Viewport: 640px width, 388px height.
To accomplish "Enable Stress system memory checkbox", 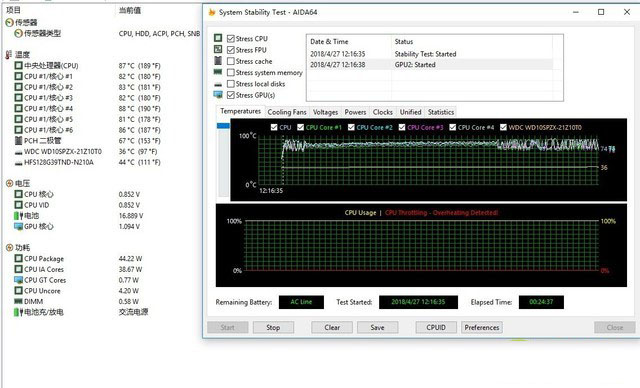I will (231, 73).
